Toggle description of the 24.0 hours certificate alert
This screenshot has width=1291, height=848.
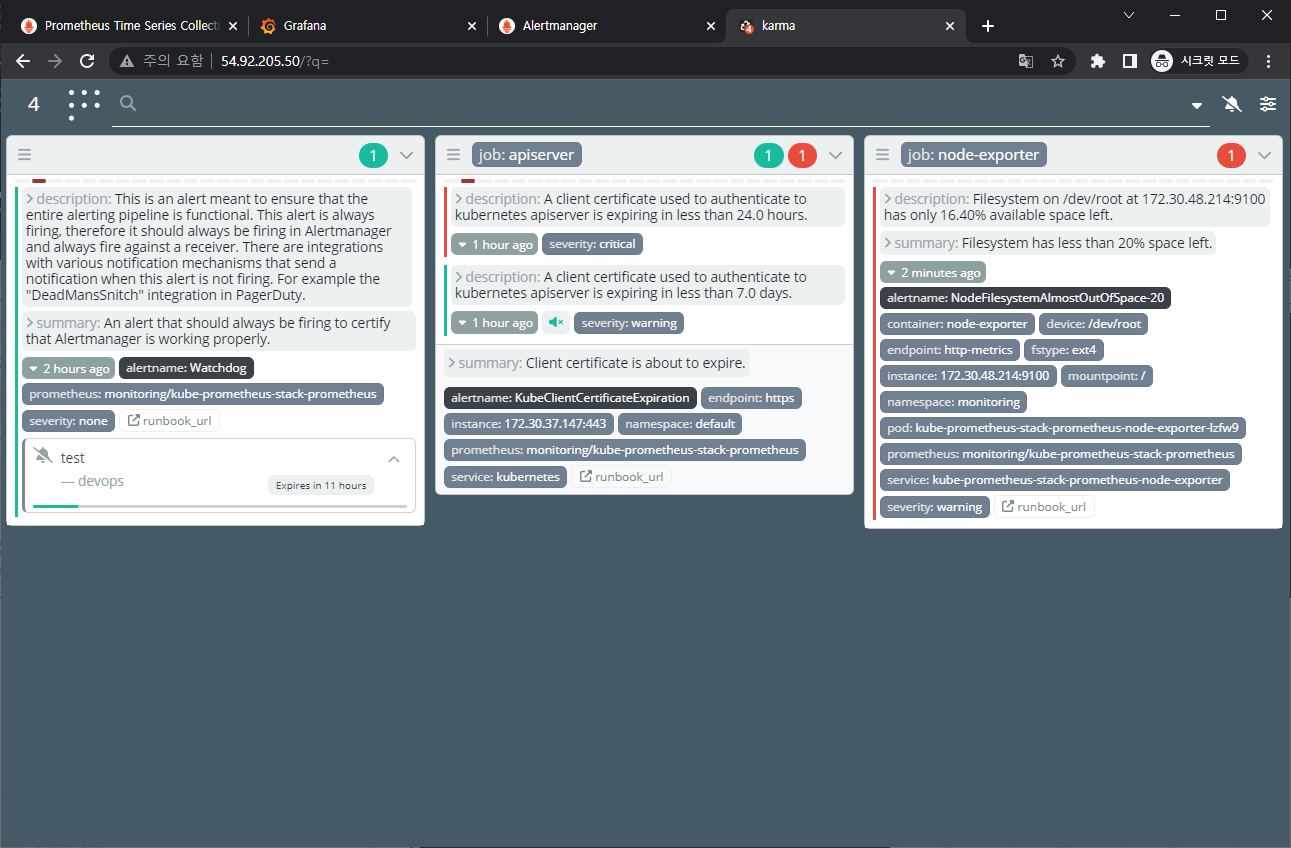[x=647, y=207]
